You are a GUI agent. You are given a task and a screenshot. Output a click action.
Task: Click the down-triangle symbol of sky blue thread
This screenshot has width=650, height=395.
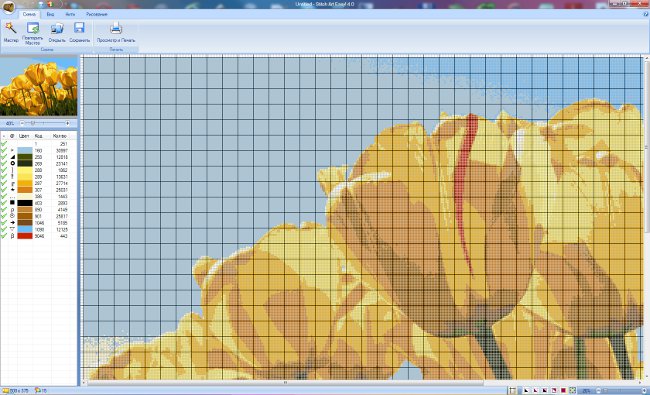coord(12,229)
